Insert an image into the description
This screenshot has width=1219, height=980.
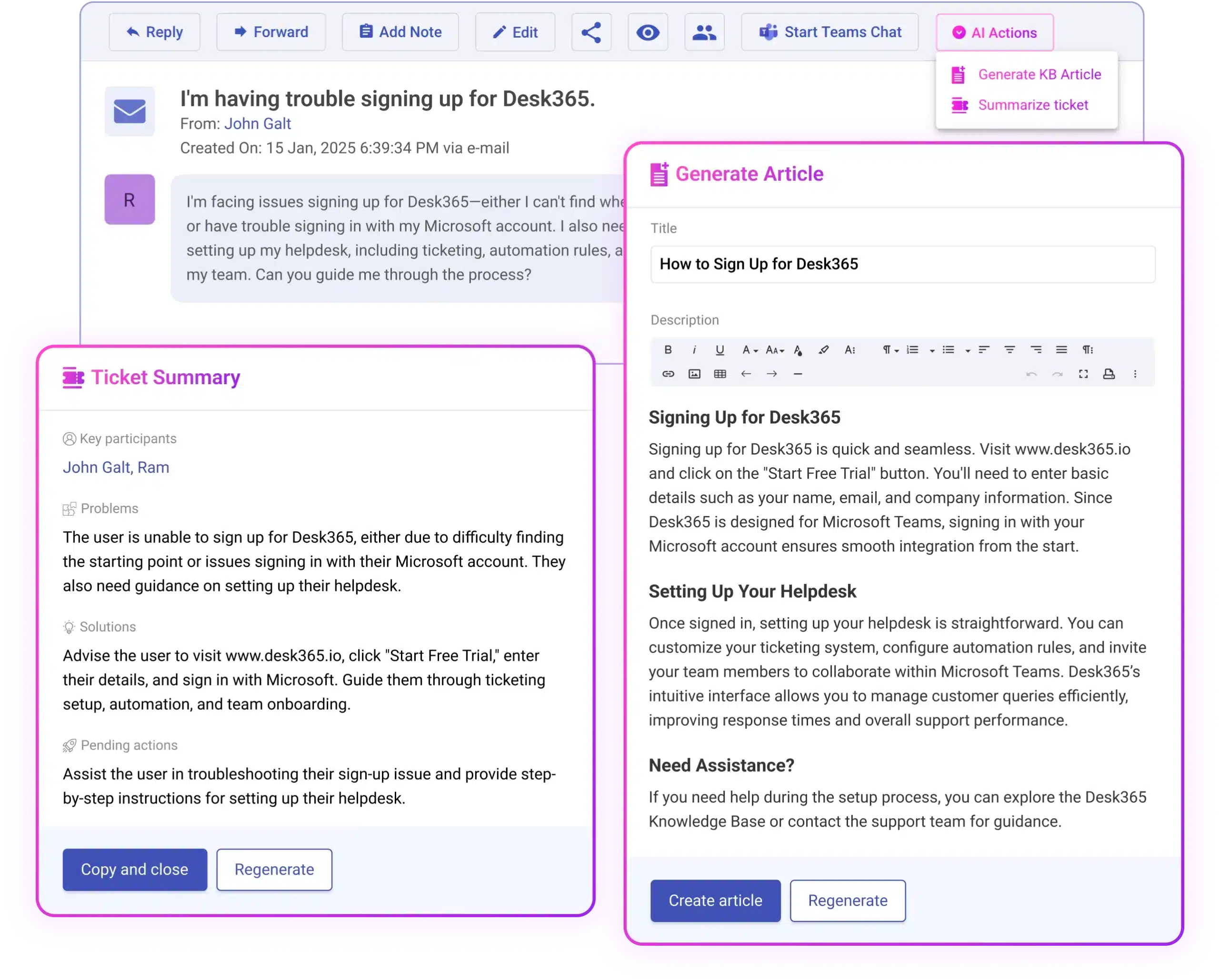694,374
